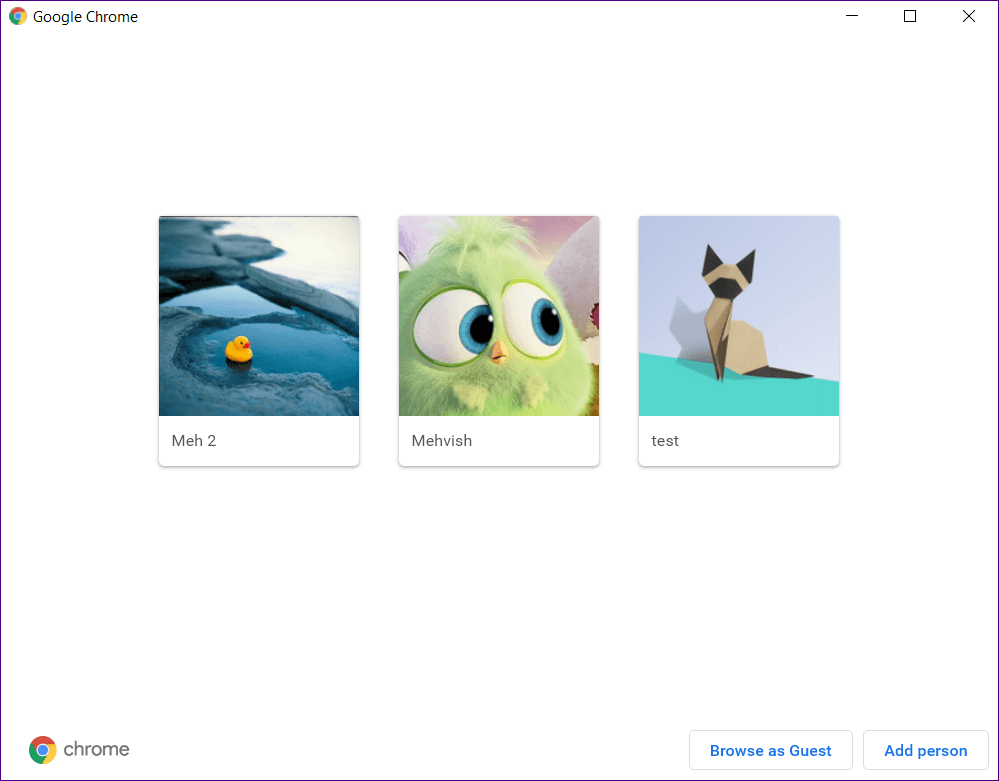Click the test profile name label
Viewport: 999px width, 781px height.
coord(665,441)
